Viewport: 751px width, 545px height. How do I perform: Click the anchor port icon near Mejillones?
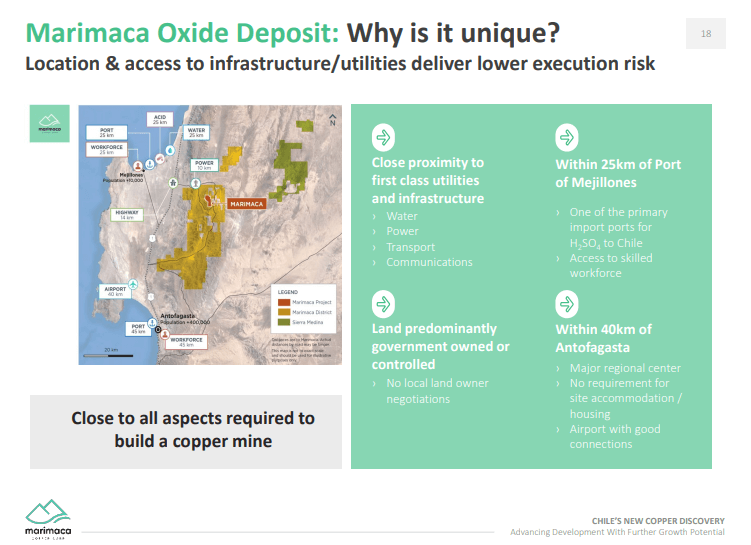coord(150,164)
